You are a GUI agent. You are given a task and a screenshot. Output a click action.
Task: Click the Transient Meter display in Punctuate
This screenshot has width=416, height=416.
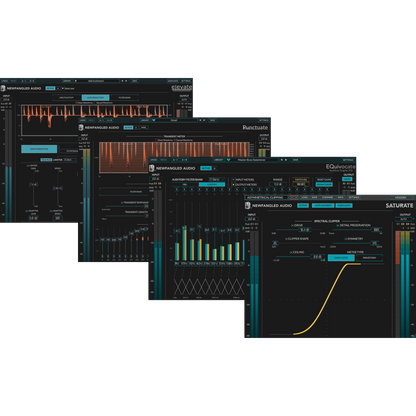[x=174, y=157]
